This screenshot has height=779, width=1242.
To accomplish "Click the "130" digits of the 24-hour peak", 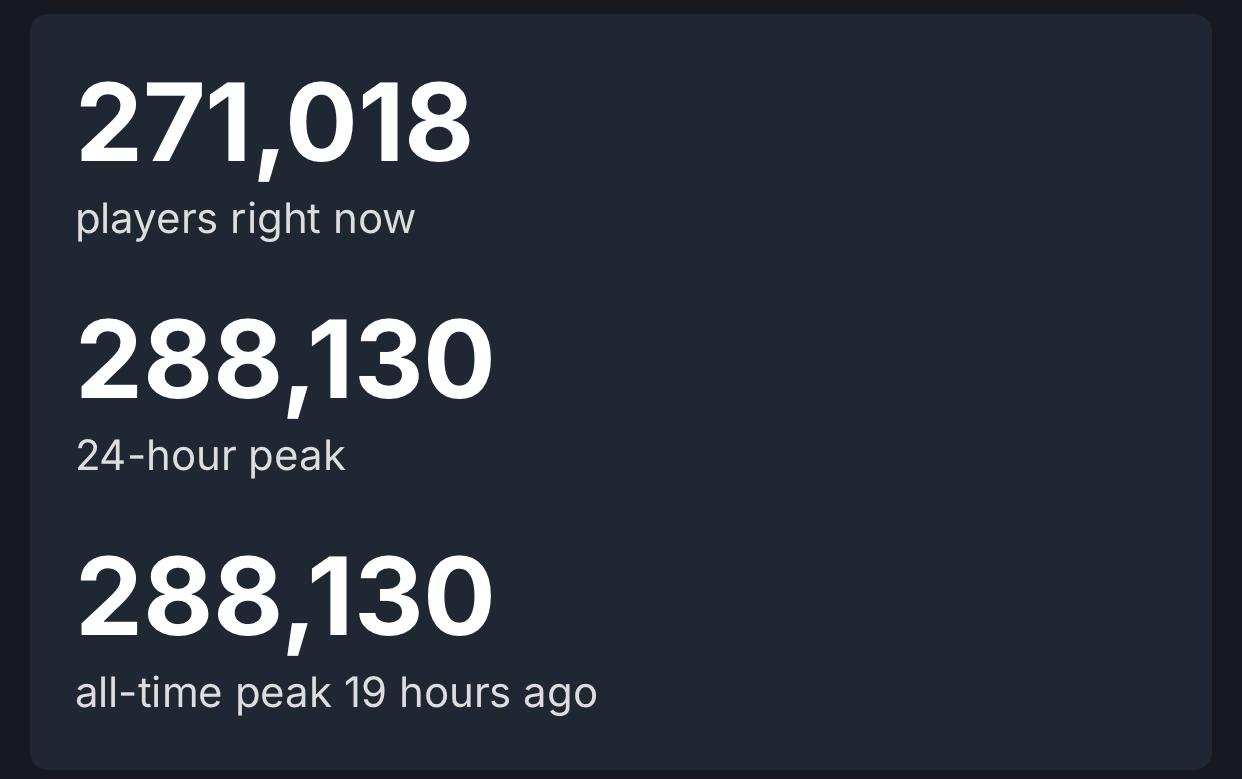I will pos(400,360).
